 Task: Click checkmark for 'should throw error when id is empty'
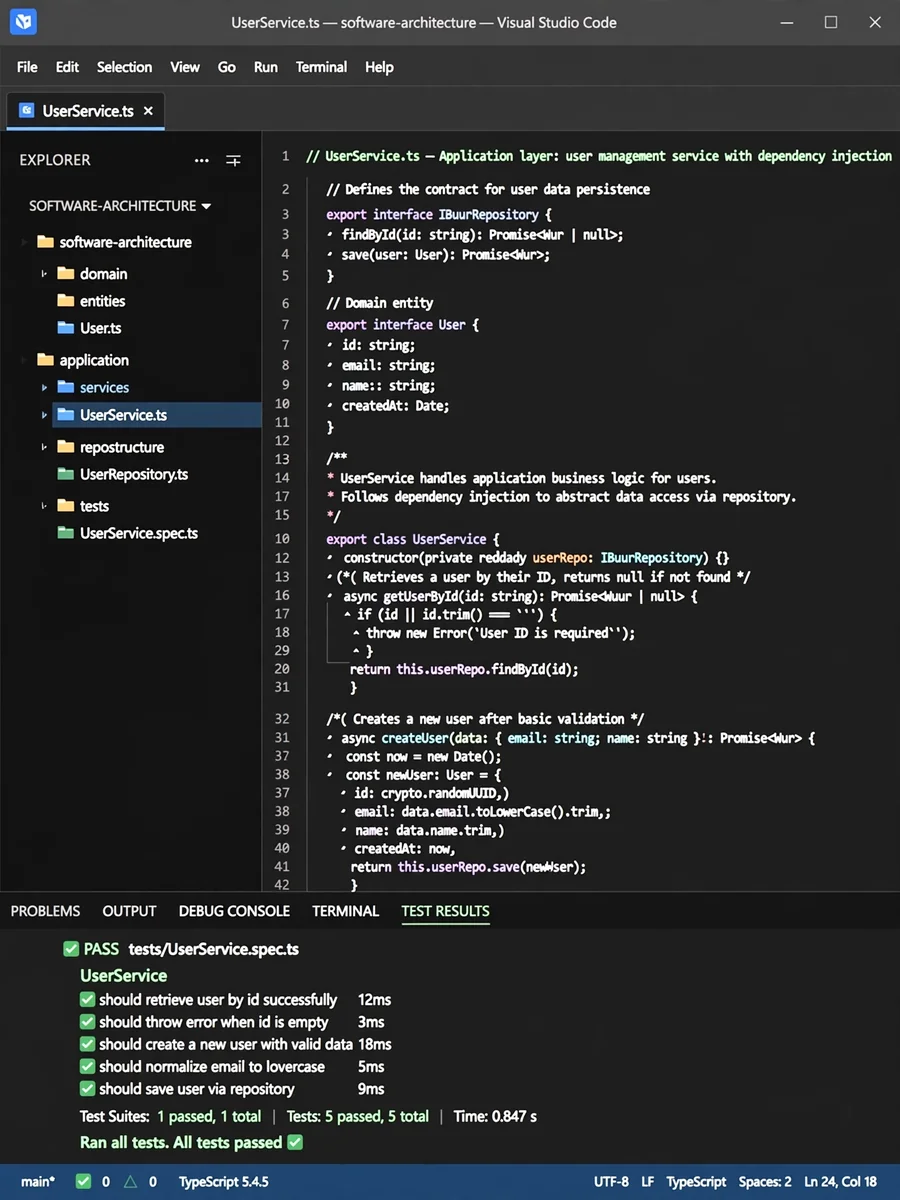click(x=88, y=1022)
